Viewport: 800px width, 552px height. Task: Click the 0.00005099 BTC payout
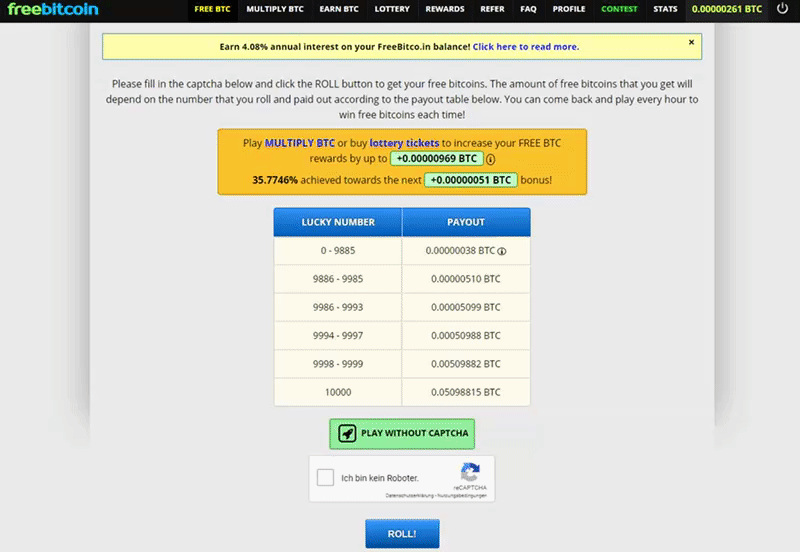(x=466, y=307)
